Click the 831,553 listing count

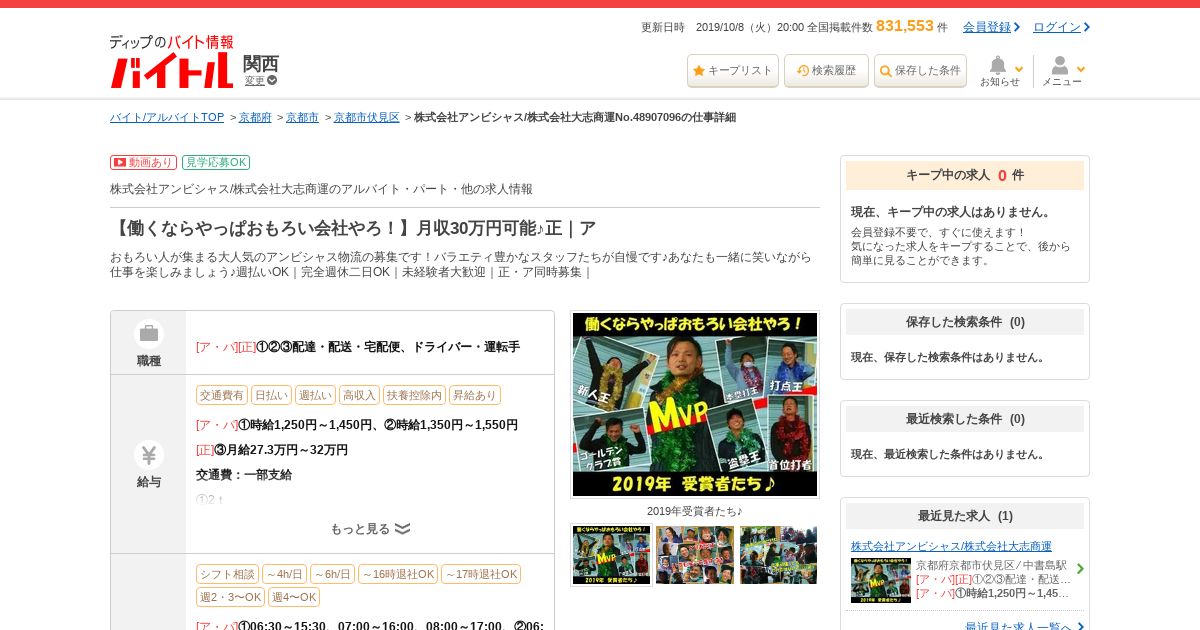click(x=904, y=26)
